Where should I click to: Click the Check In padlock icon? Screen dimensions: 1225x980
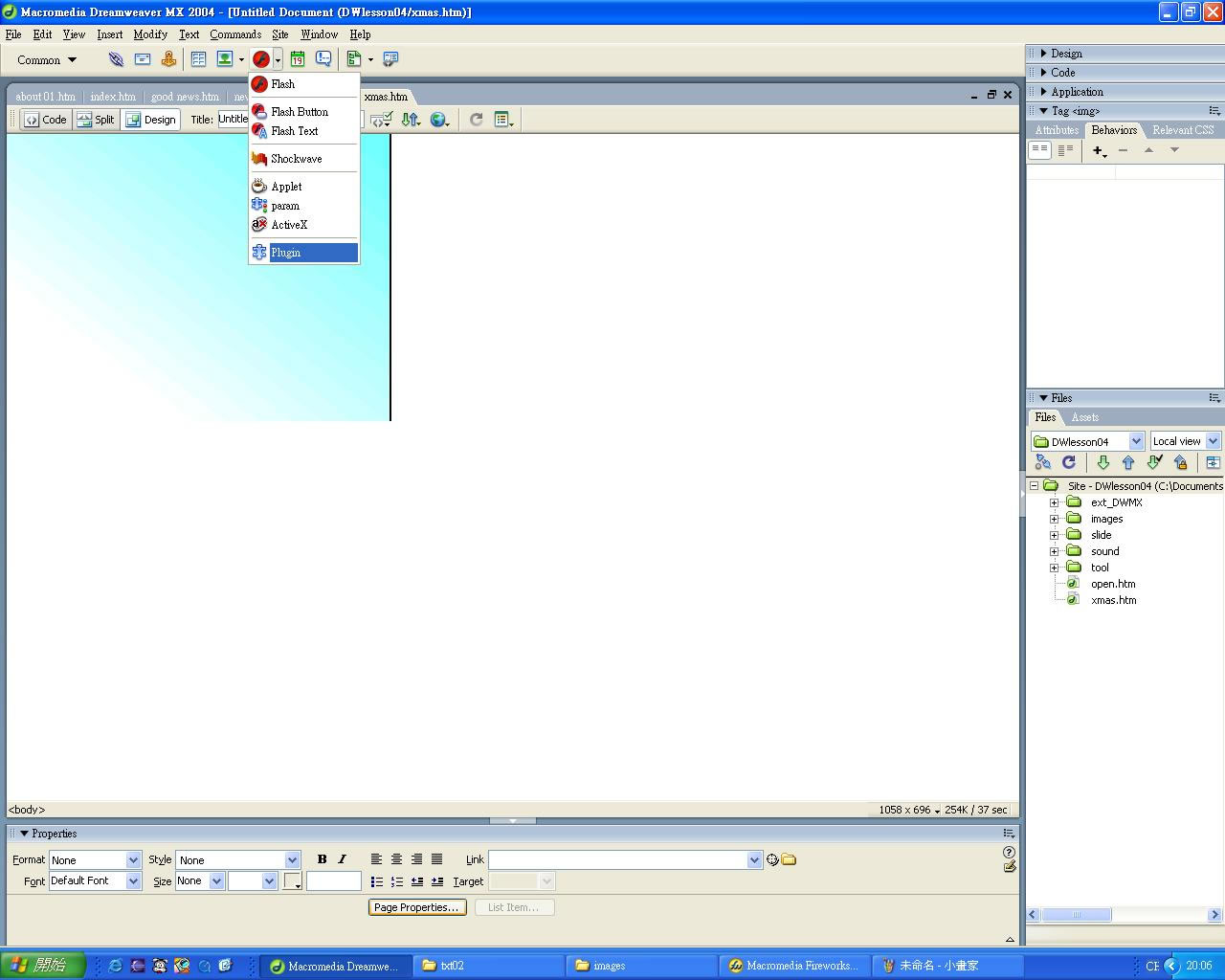pyautogui.click(x=1180, y=462)
